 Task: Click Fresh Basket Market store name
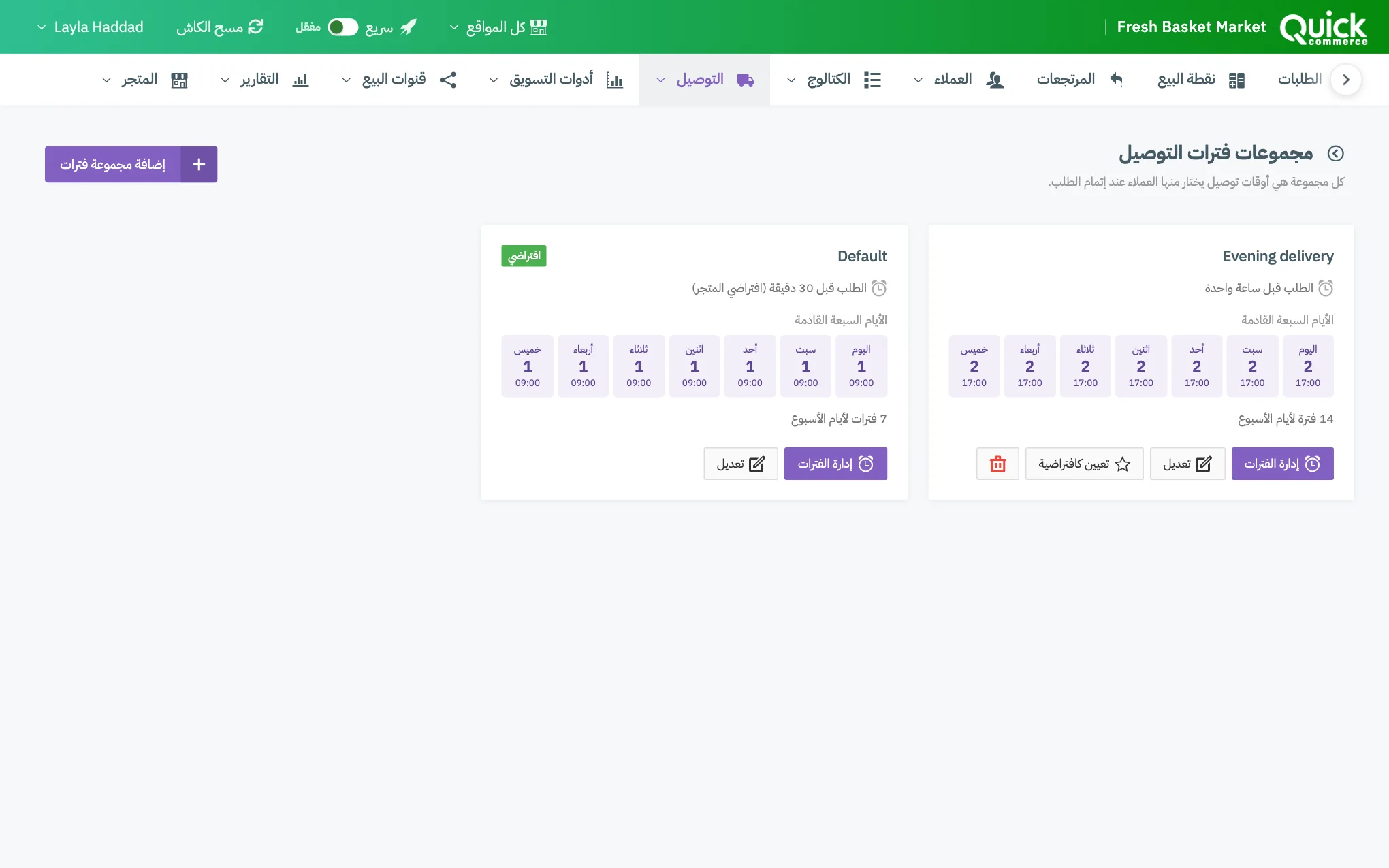1192,27
